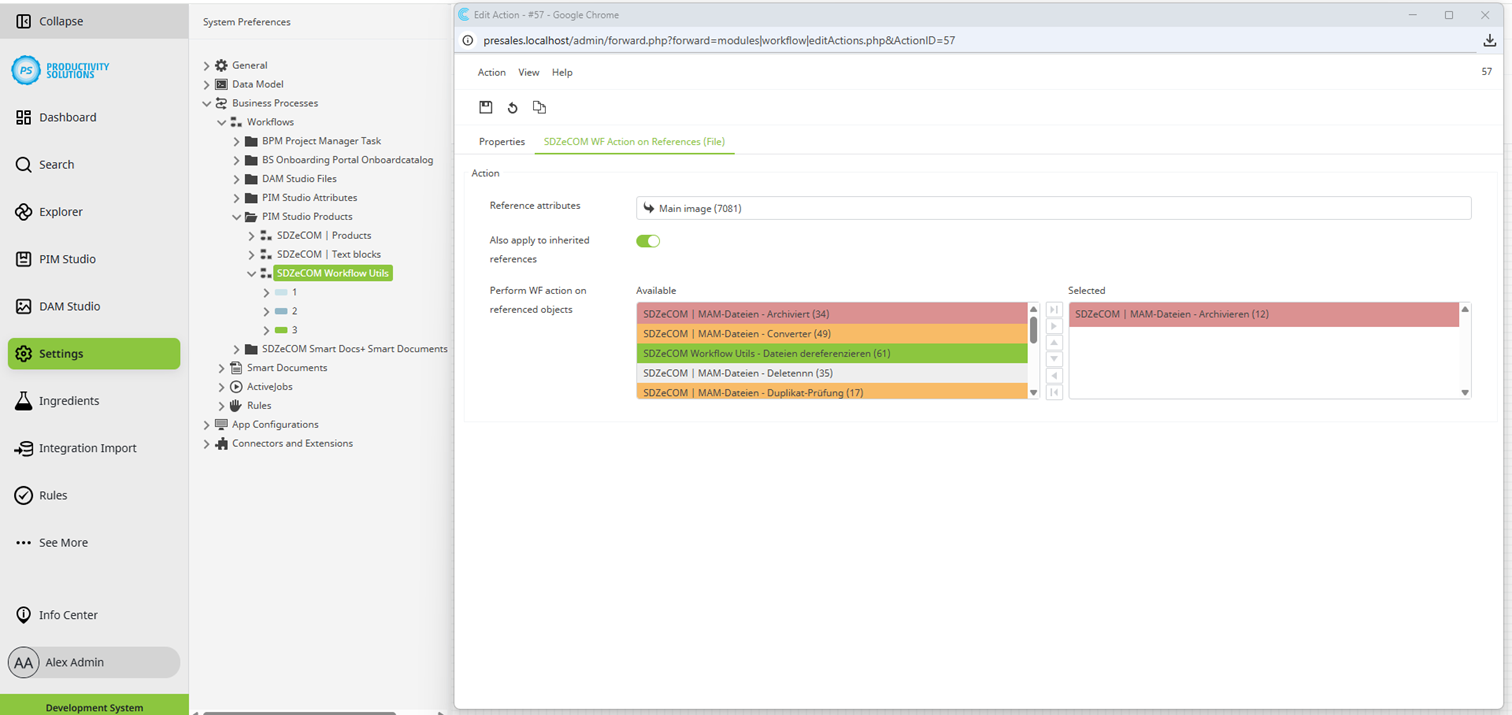Click the Explorer icon in the sidebar
Image resolution: width=1512 pixels, height=715 pixels.
pos(60,211)
